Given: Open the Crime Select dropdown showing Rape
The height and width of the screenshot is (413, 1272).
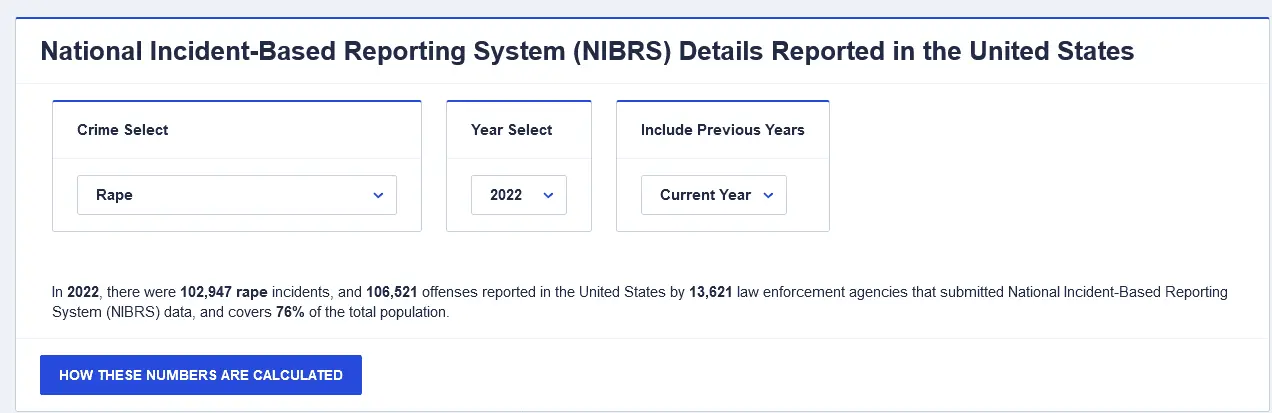Looking at the screenshot, I should point(236,195).
